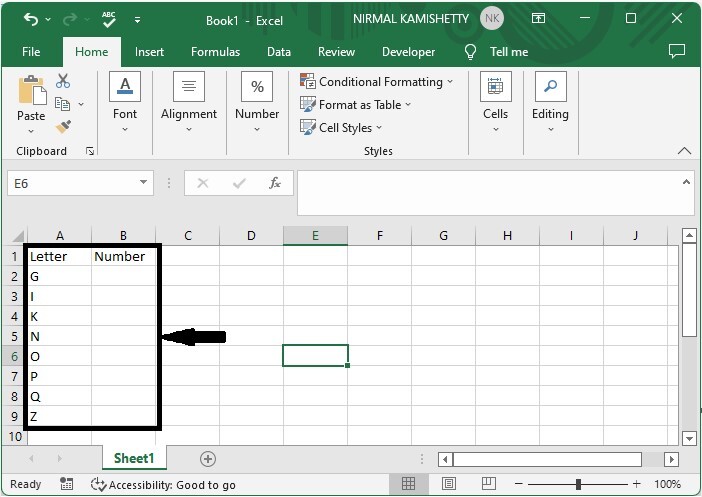Expand the Paste options arrow

tap(31, 131)
